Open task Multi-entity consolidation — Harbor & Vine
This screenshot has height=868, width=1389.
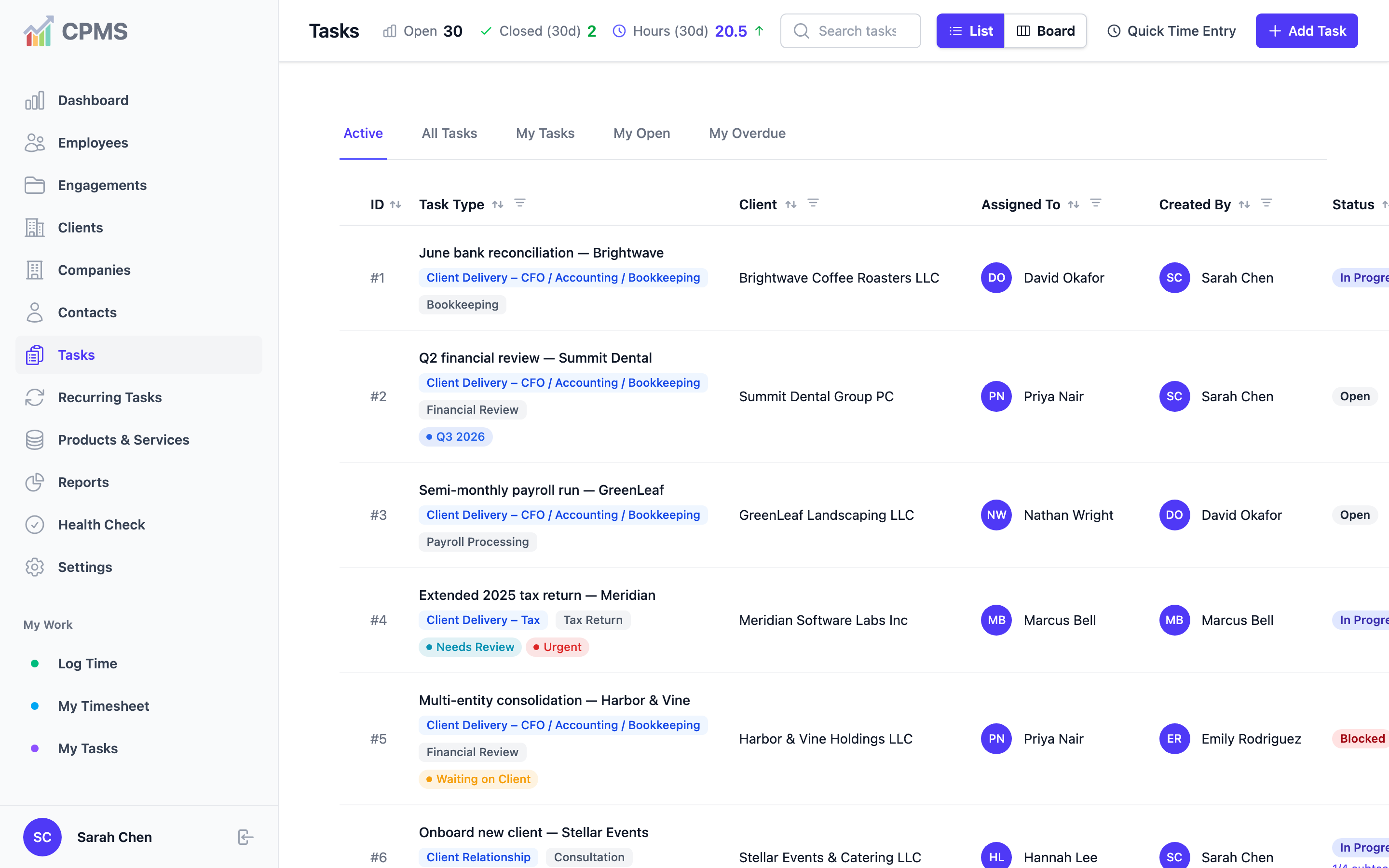(555, 700)
